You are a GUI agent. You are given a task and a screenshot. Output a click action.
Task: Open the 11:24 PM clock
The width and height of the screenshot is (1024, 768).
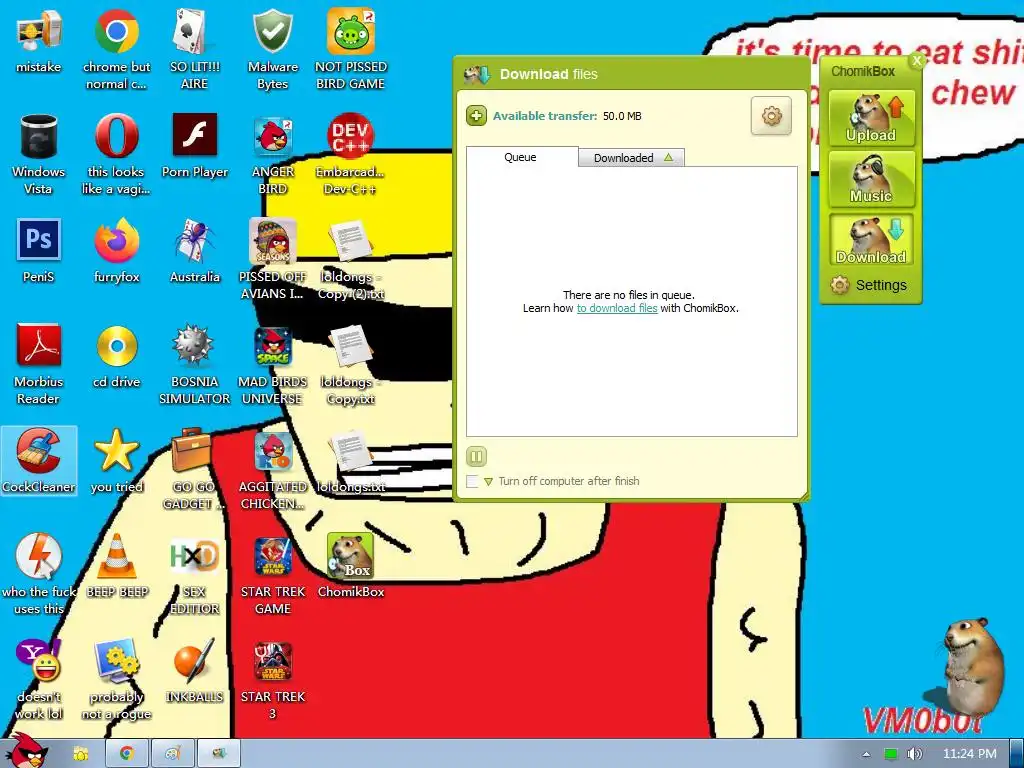pyautogui.click(x=970, y=754)
